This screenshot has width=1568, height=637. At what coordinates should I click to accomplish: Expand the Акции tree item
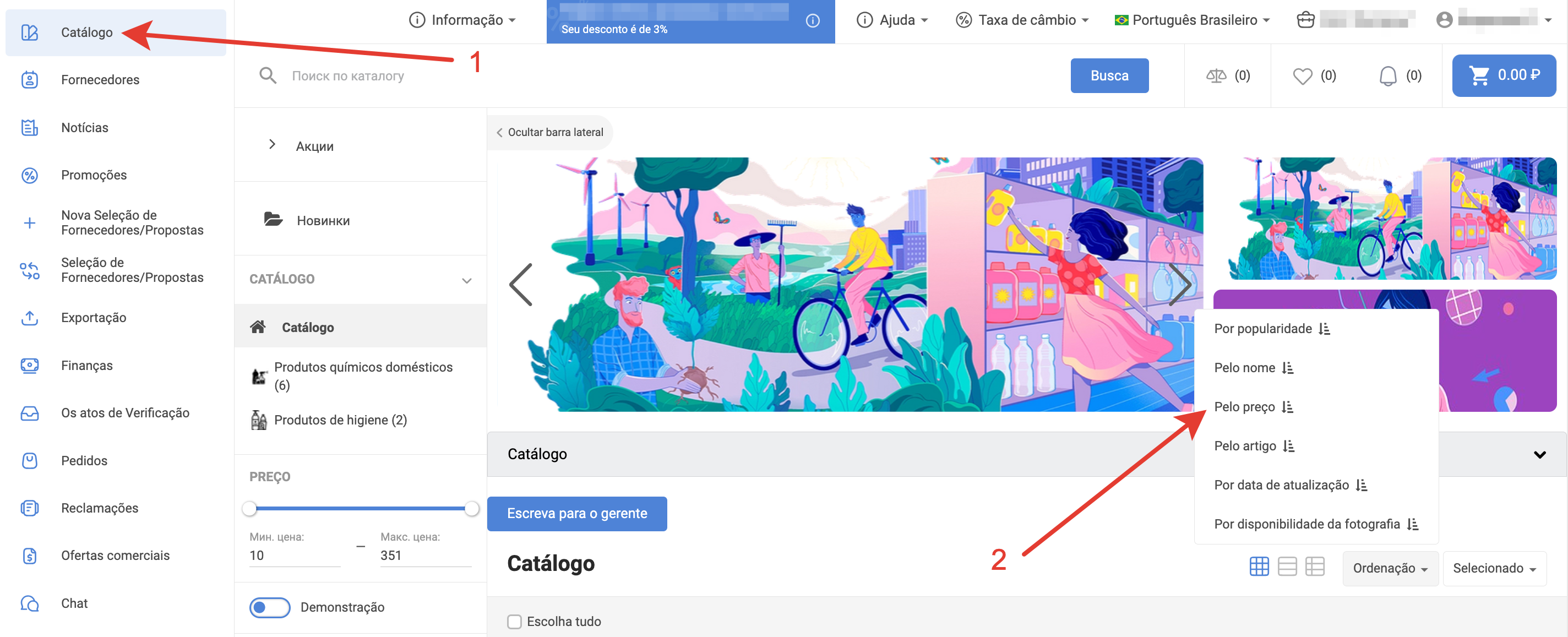[272, 144]
